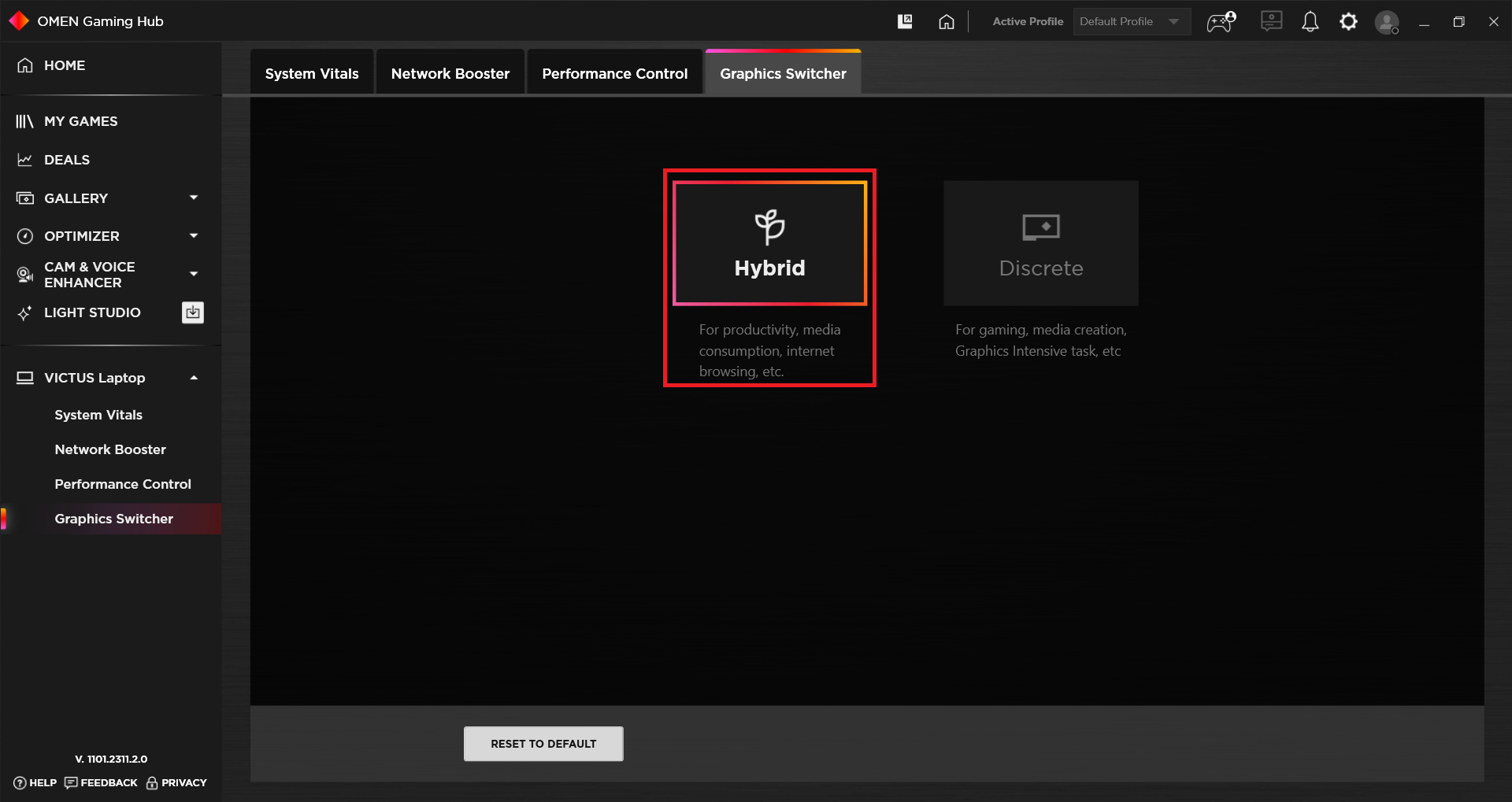Switch to Performance Control tab

615,73
